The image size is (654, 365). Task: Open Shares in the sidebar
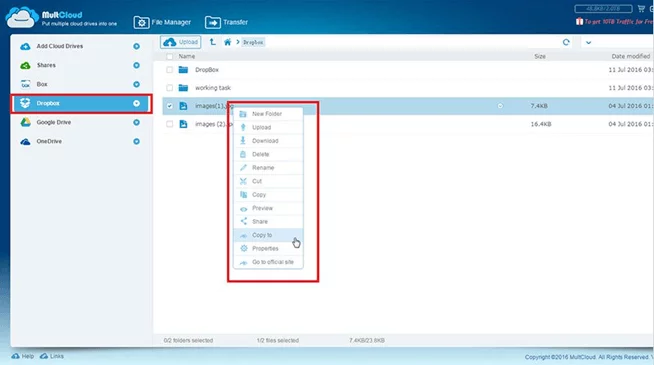tap(46, 65)
